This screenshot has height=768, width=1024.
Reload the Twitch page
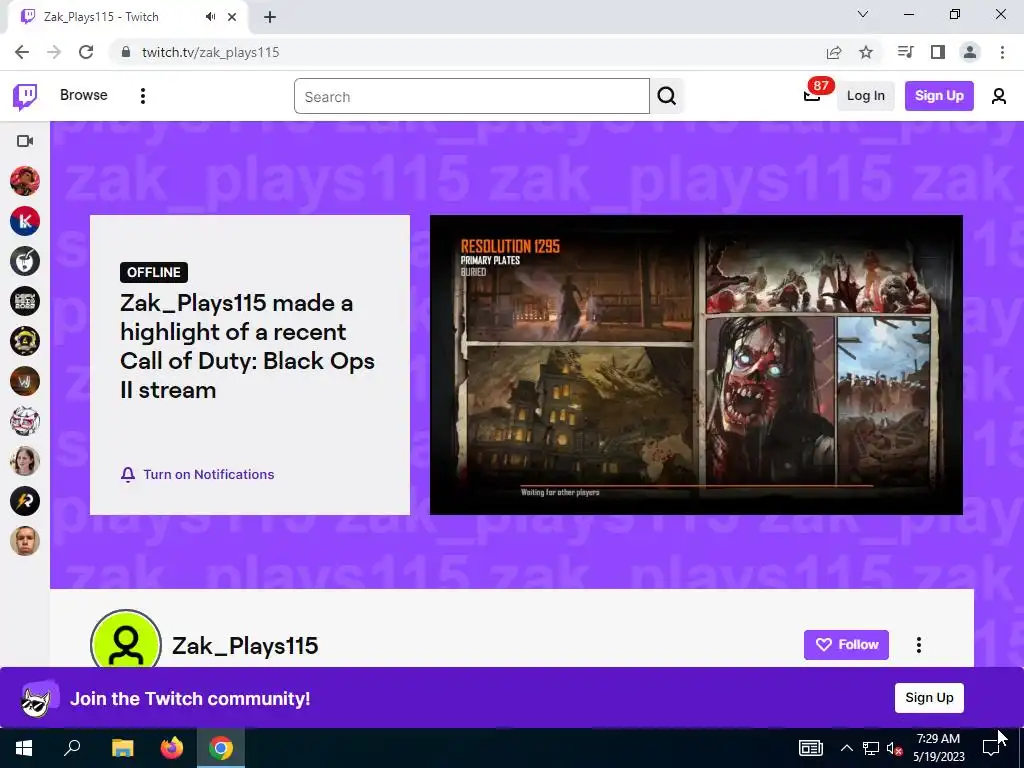coord(86,52)
